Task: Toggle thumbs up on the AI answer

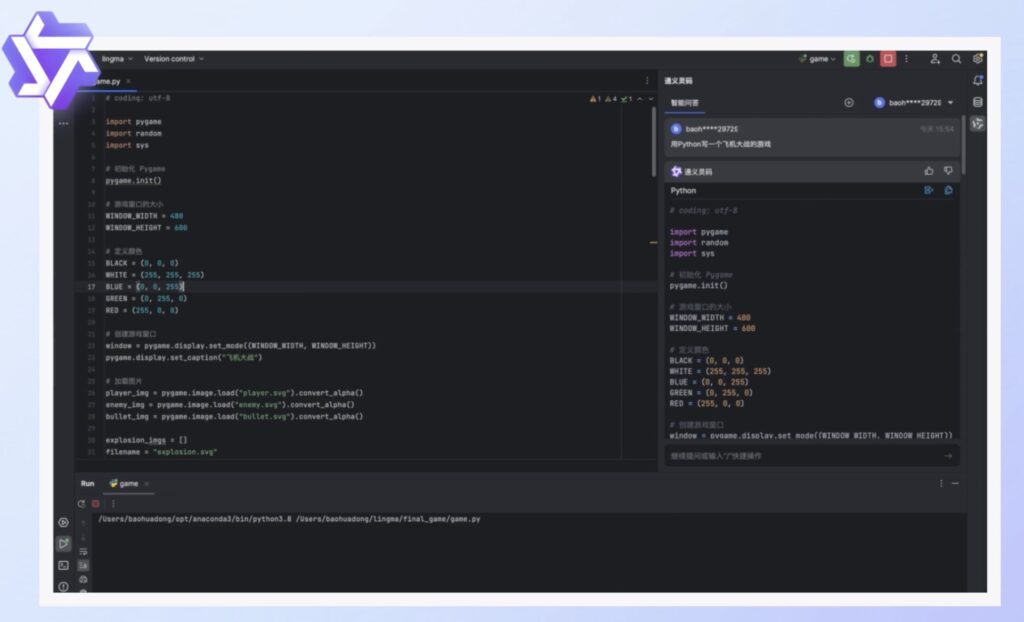Action: point(929,171)
